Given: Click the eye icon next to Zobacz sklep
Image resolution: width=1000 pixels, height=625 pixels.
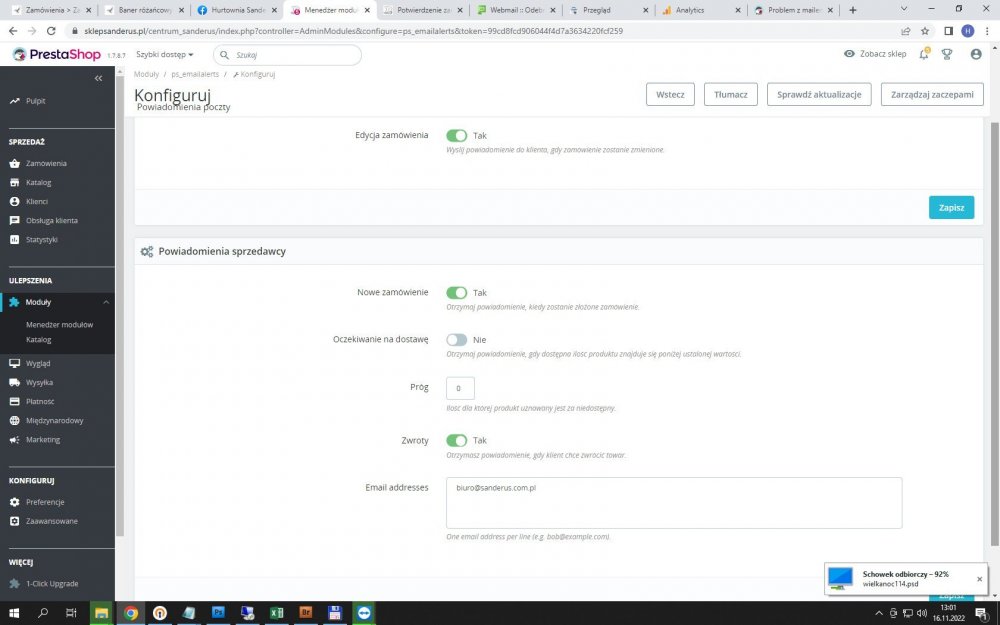Looking at the screenshot, I should pos(849,54).
